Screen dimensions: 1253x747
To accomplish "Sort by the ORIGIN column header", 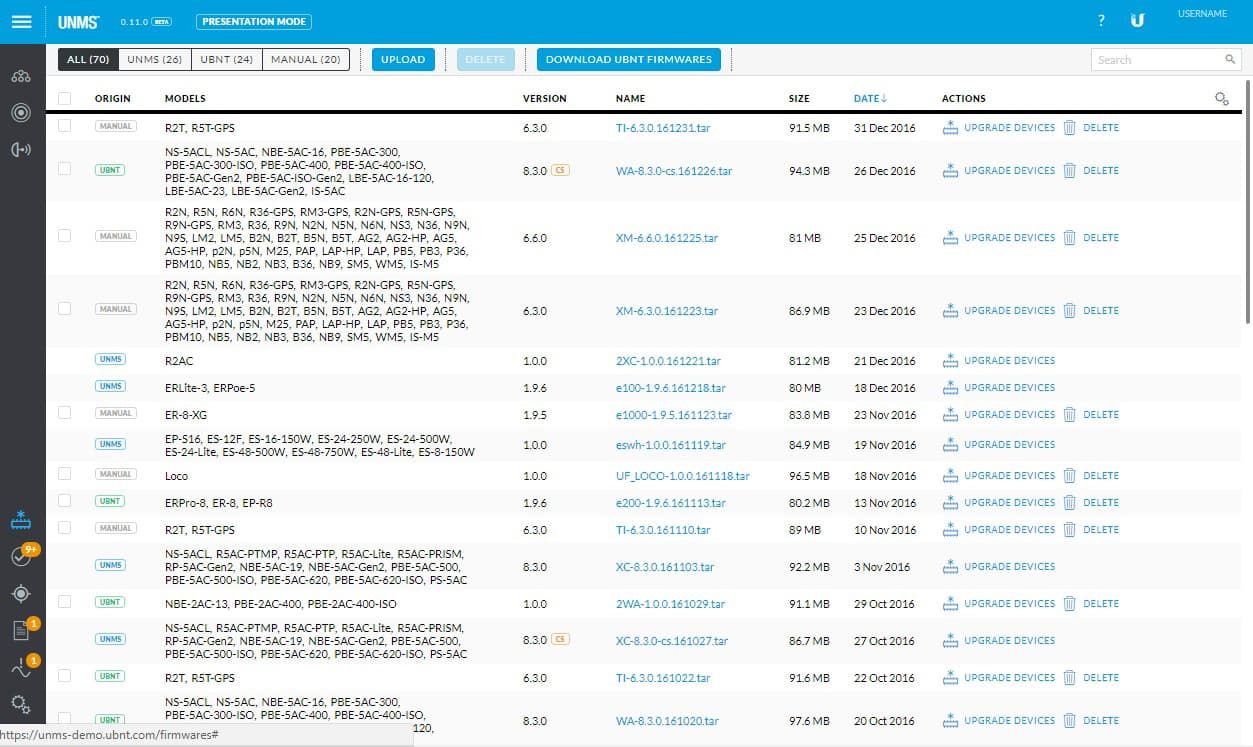I will 113,99.
